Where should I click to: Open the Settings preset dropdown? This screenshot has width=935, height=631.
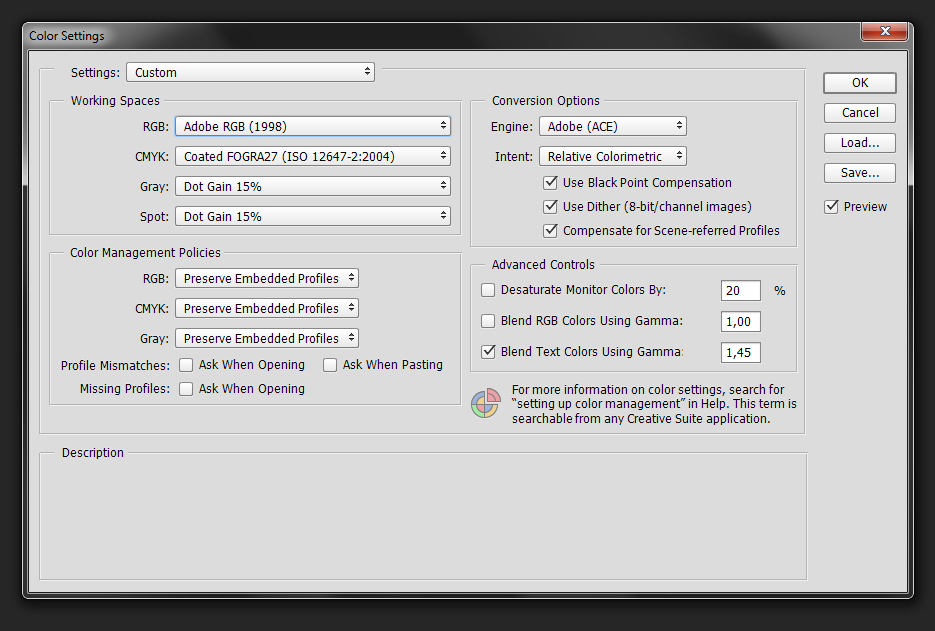(250, 72)
